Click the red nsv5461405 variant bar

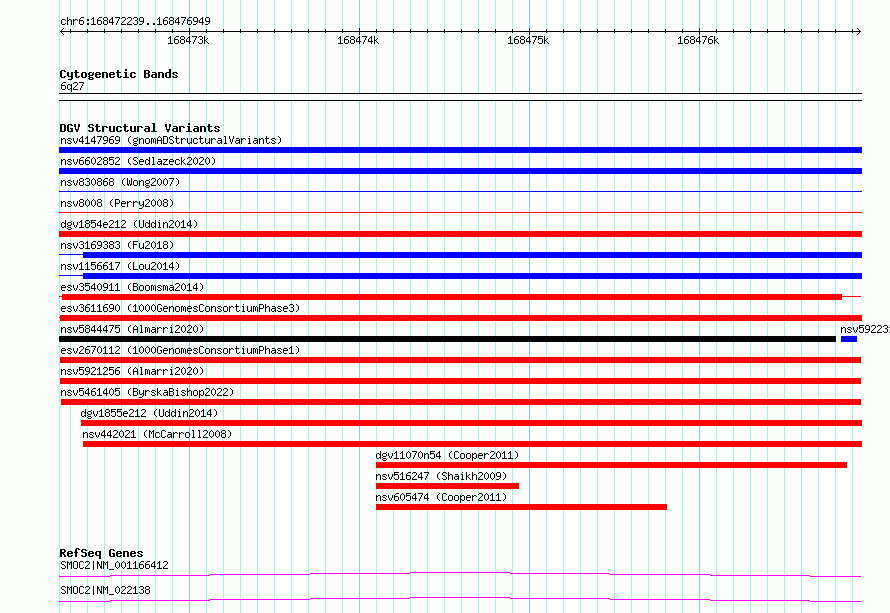click(461, 402)
